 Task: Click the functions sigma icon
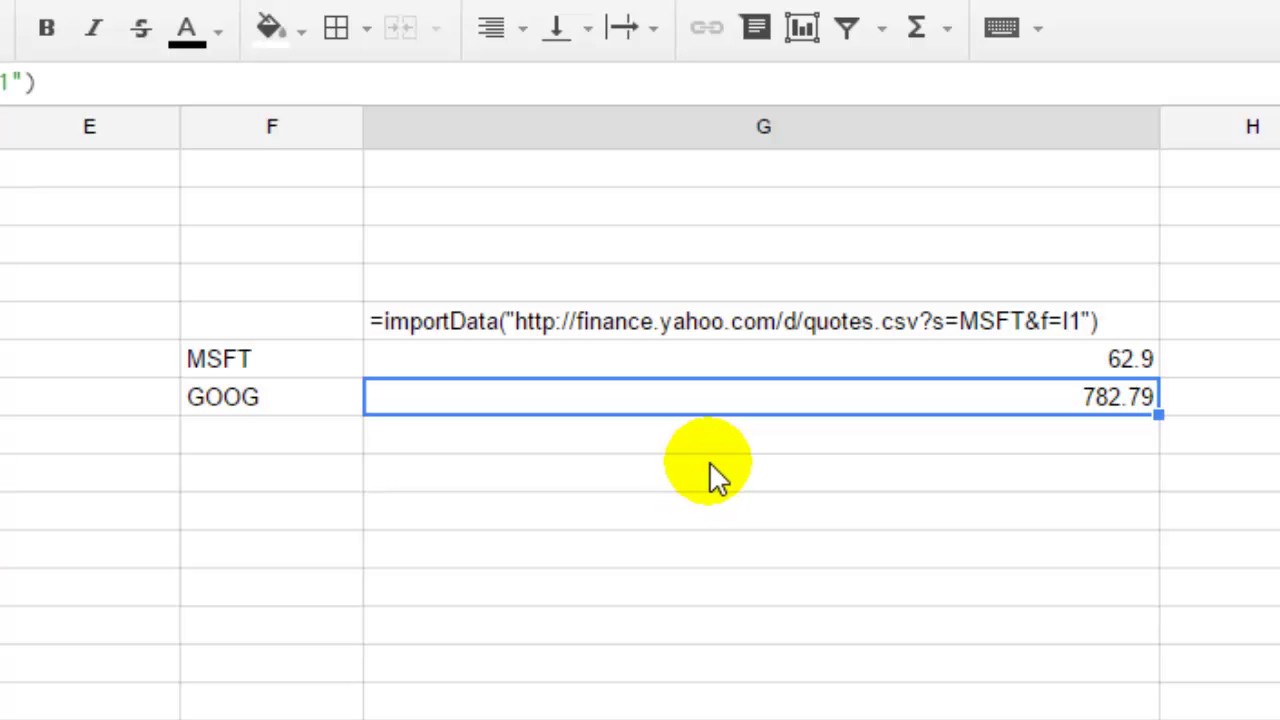[x=916, y=28]
